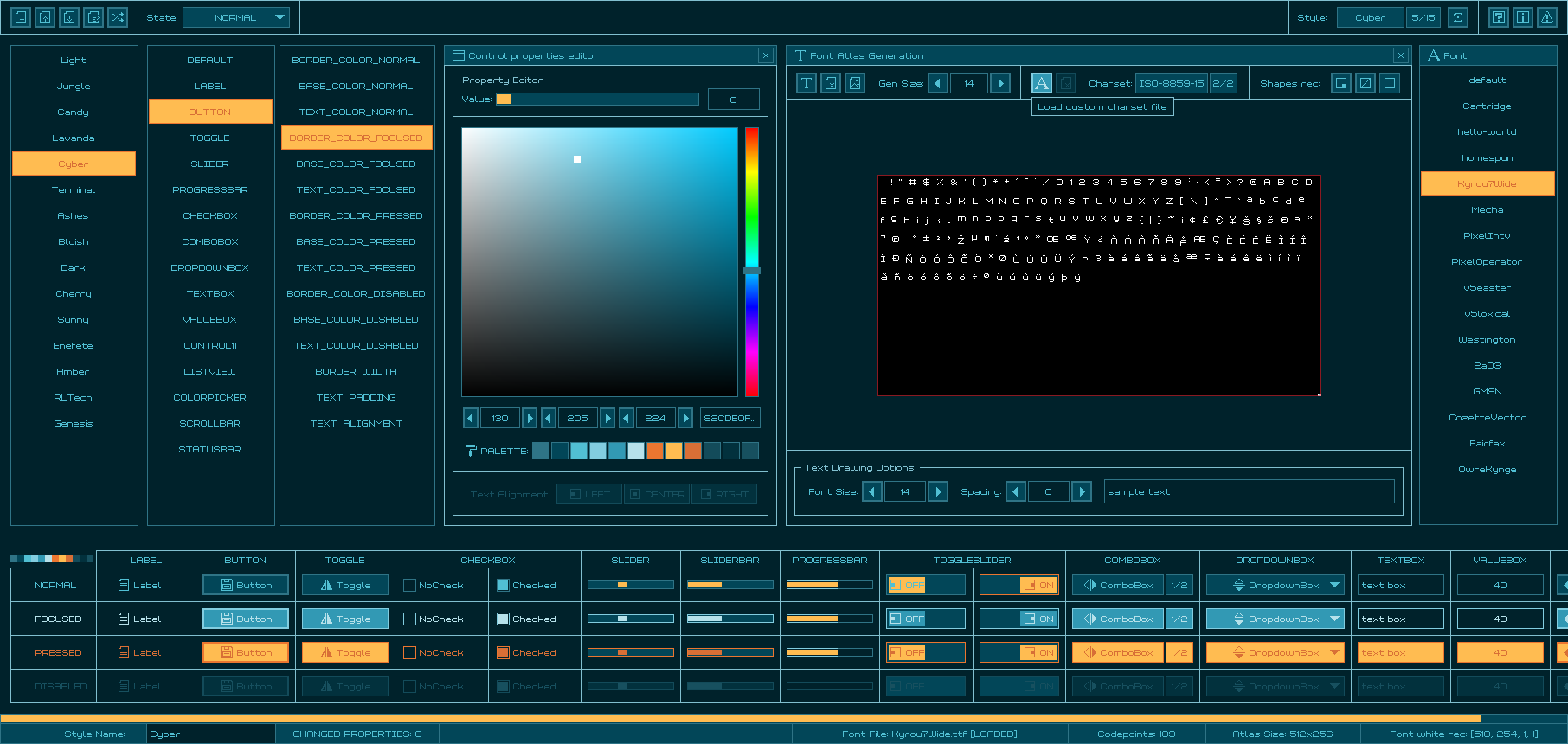This screenshot has width=1568, height=744.
Task: Open the info icon in top toolbar
Action: (1523, 17)
